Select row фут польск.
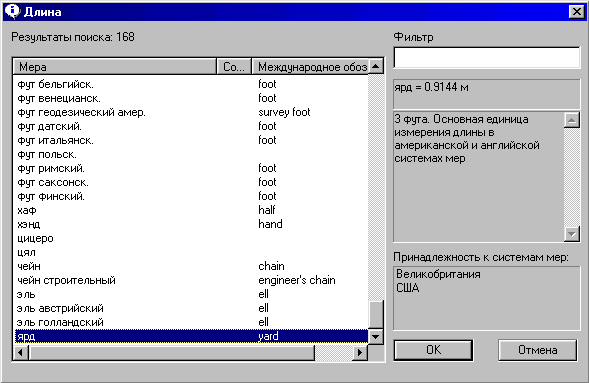 click(191, 154)
